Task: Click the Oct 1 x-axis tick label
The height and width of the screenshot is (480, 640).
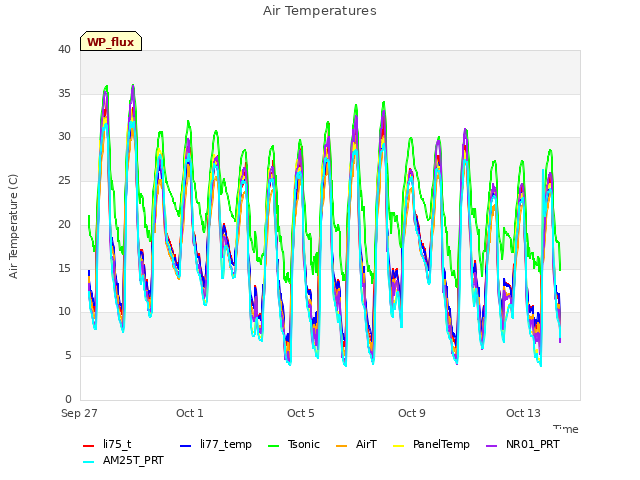Action: pyautogui.click(x=190, y=413)
